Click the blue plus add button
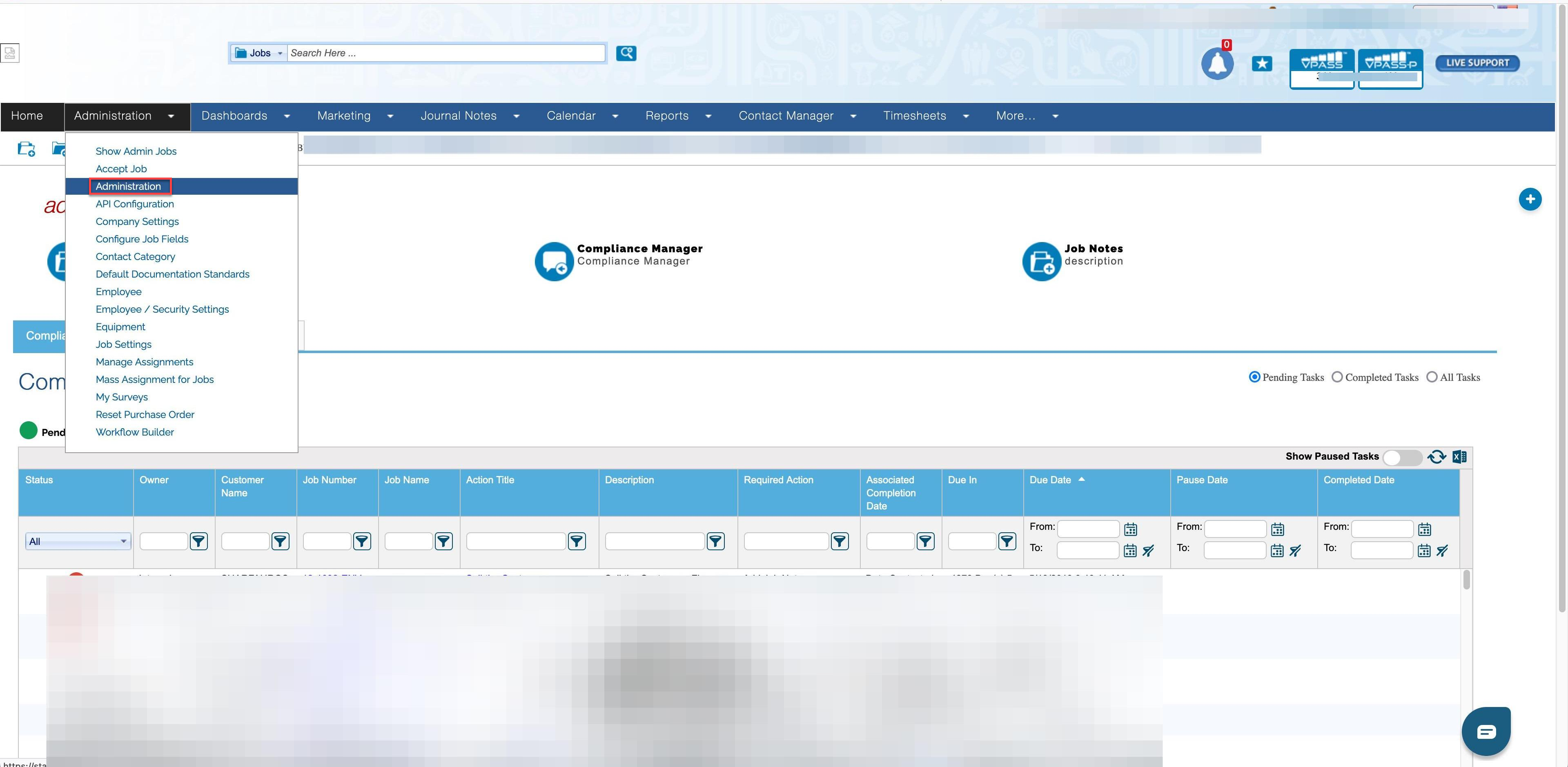1568x767 pixels. (1530, 199)
